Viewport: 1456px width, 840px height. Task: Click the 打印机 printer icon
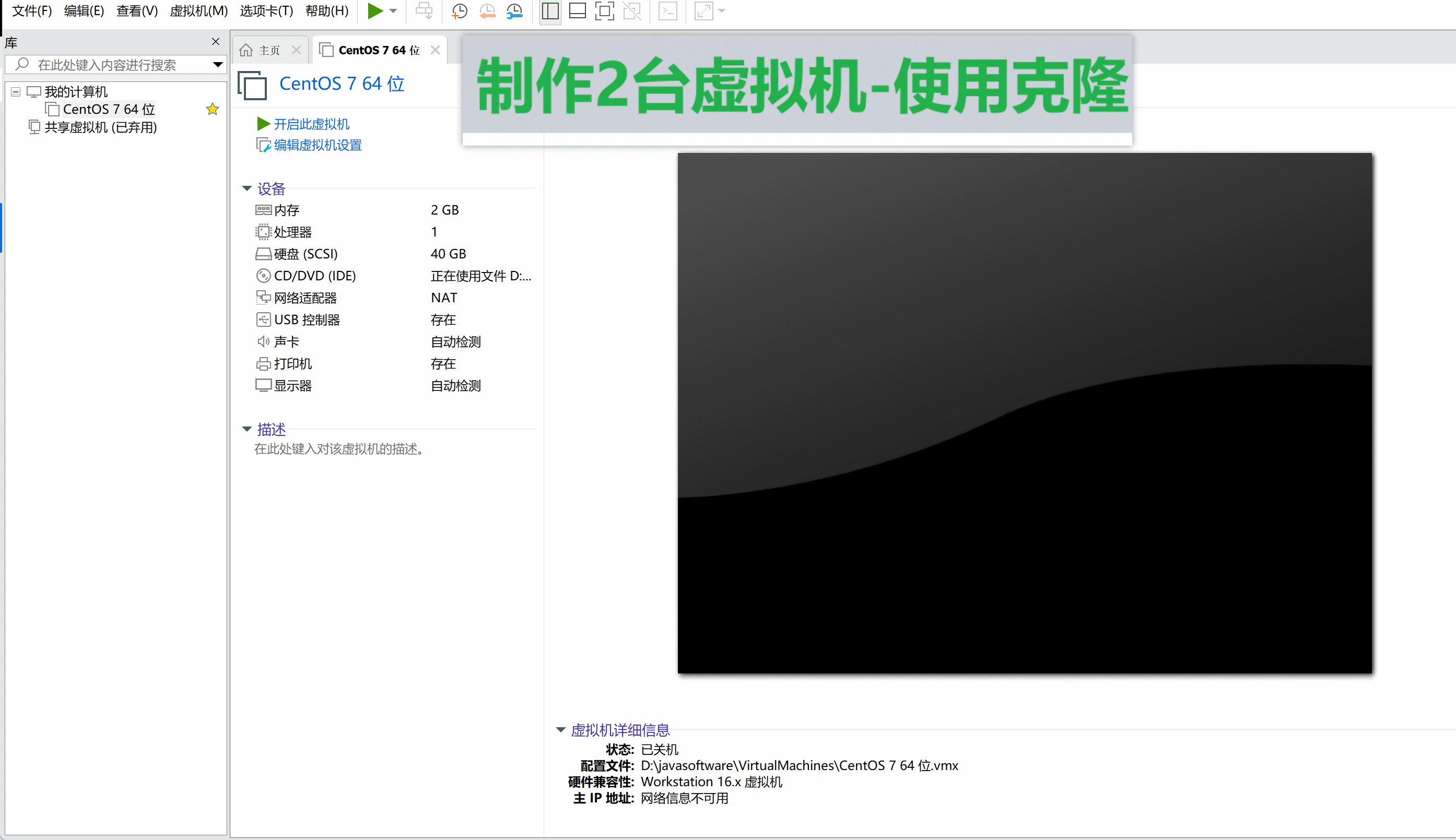(x=263, y=363)
